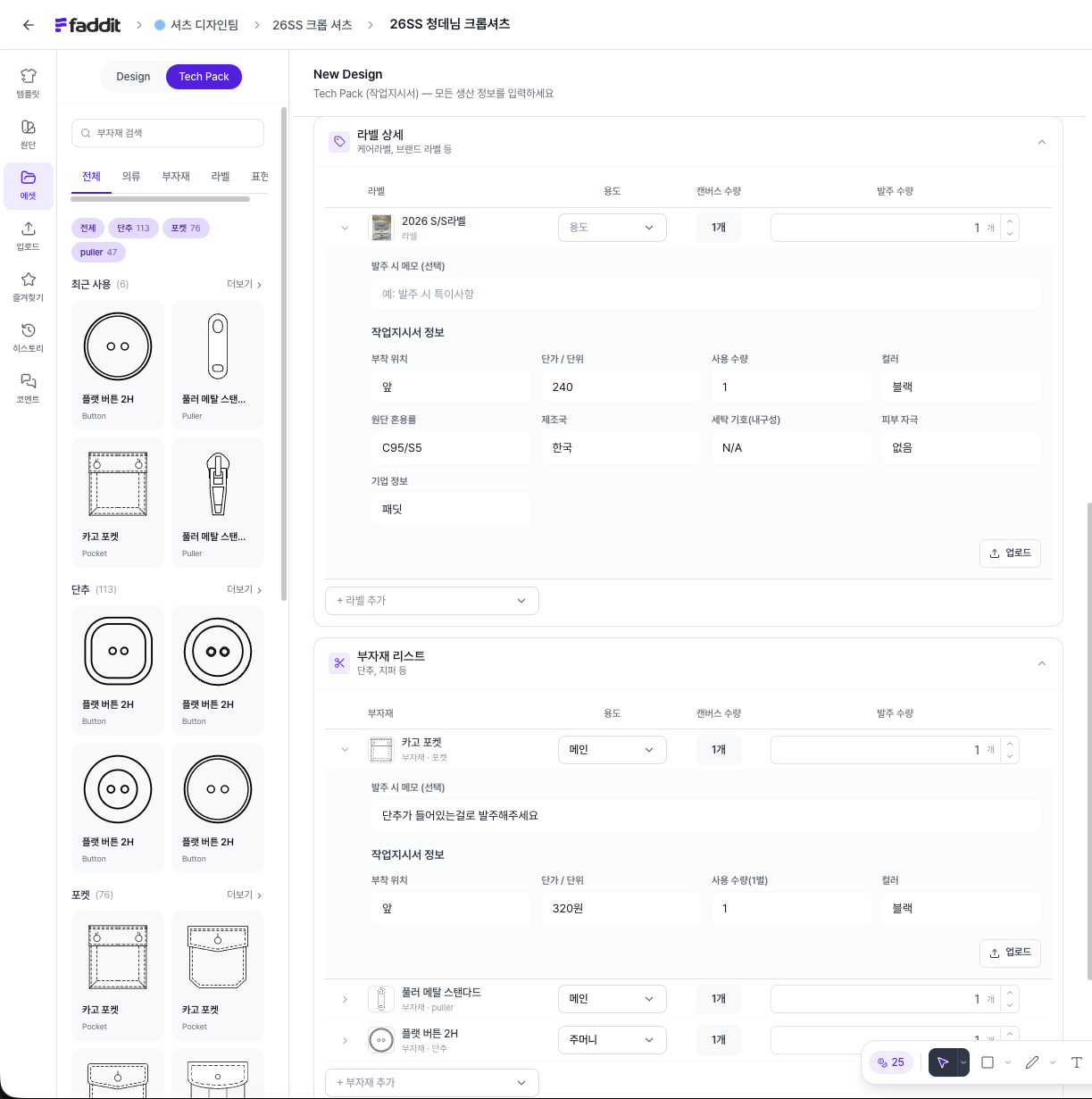1092x1099 pixels.
Task: Click 단가 / 단위 field showing 240
Action: [621, 387]
